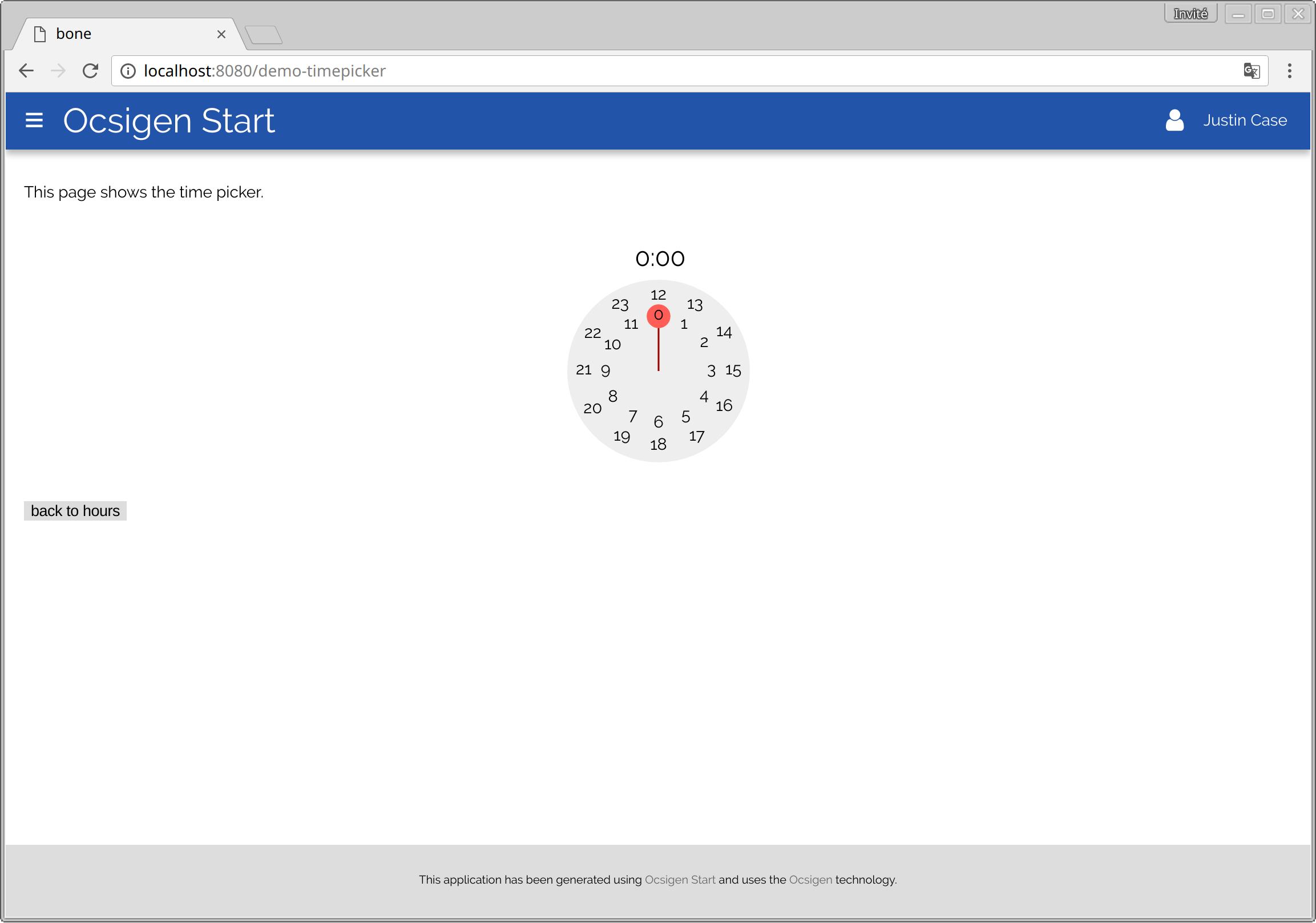
Task: Open a new tab with the tab button
Action: coord(264,34)
